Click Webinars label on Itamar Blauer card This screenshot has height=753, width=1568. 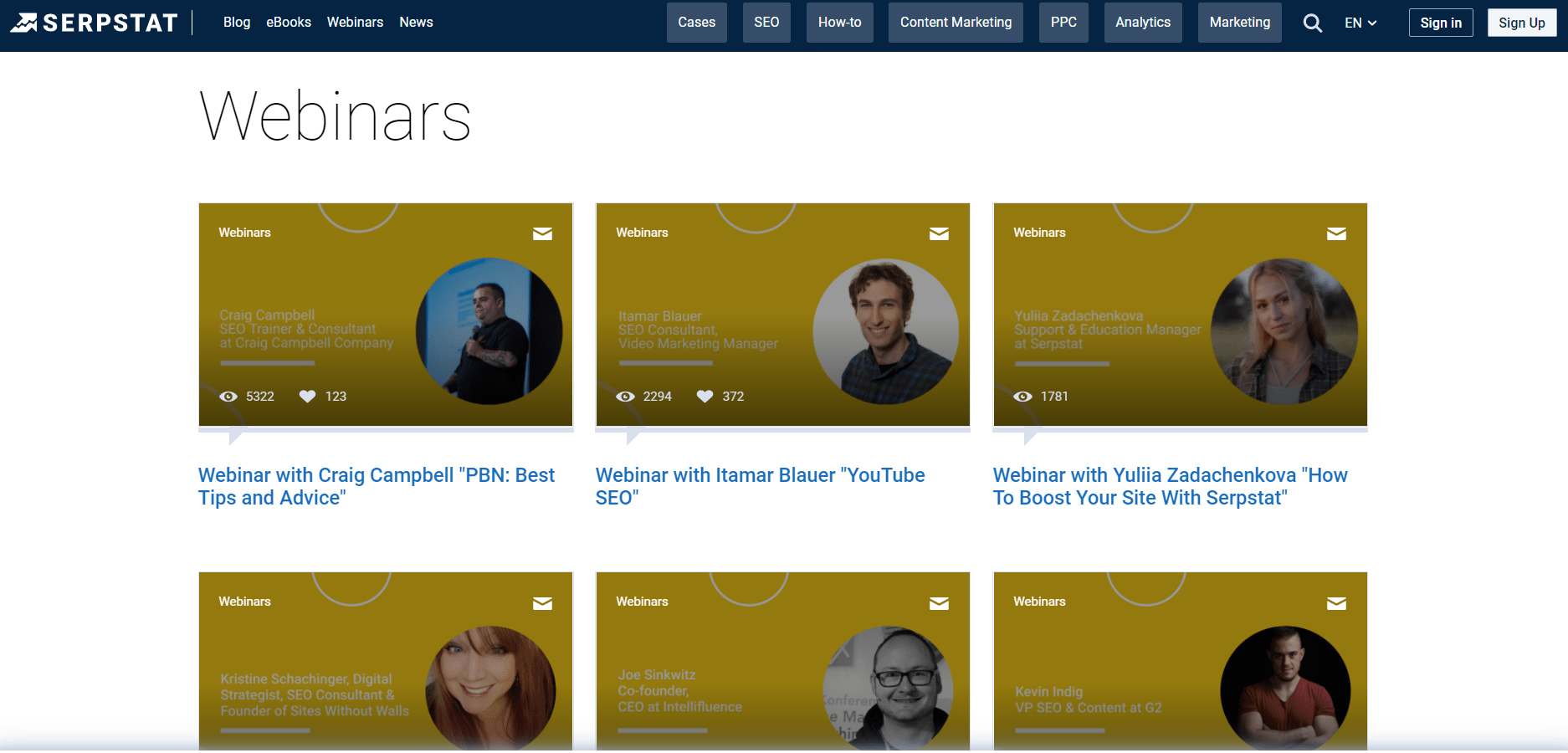point(642,233)
